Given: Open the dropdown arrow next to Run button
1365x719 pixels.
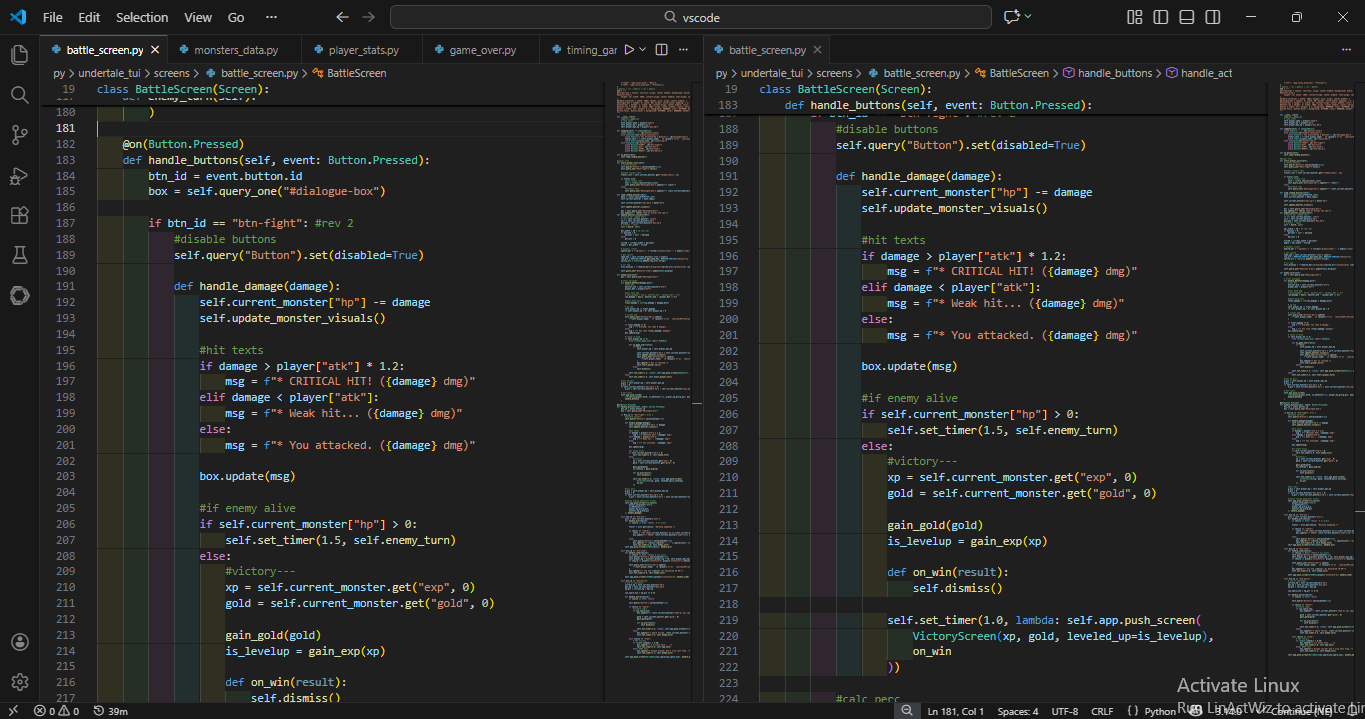Looking at the screenshot, I should [643, 49].
